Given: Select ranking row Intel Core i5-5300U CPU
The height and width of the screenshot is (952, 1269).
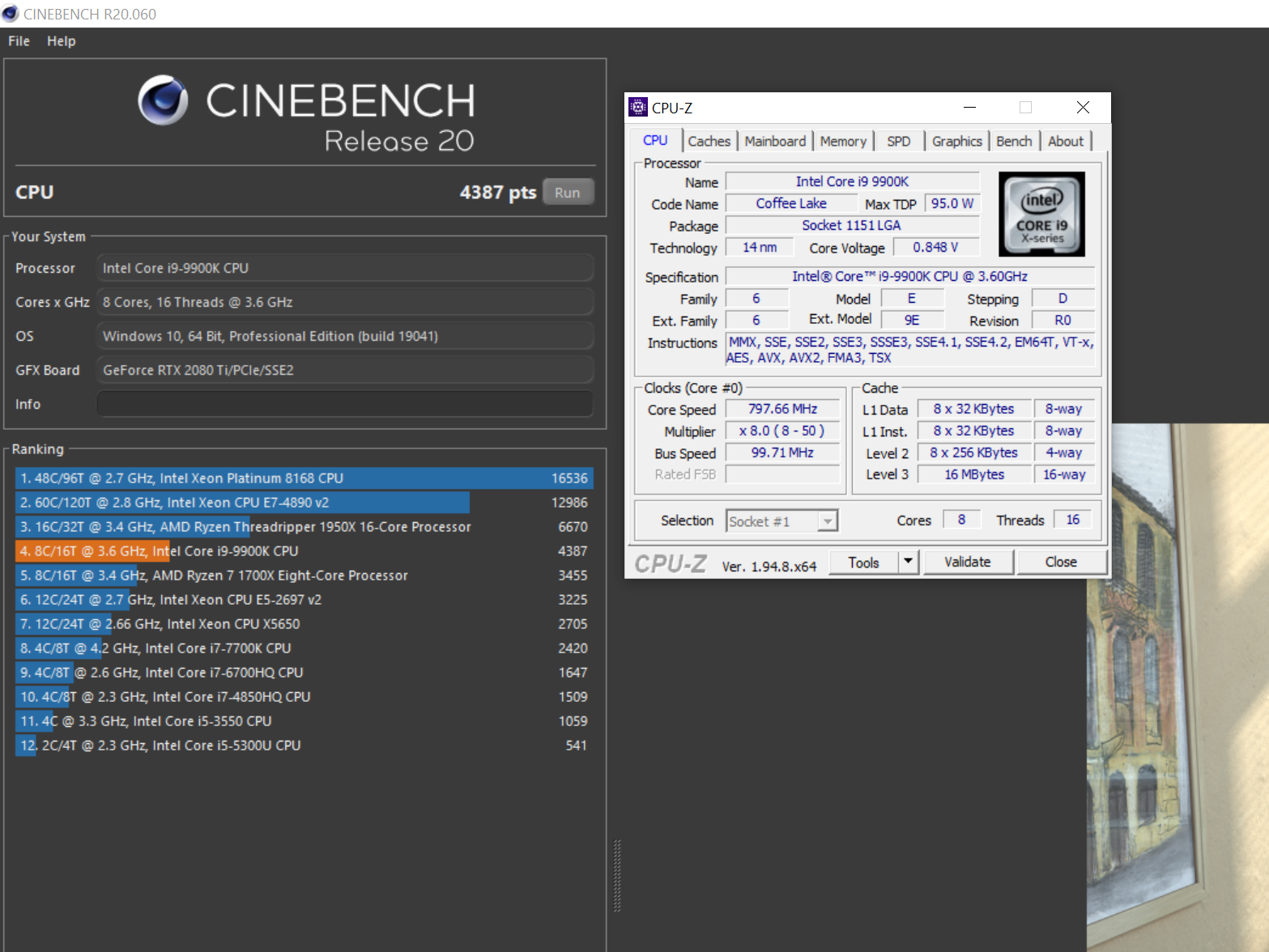Looking at the screenshot, I should [304, 746].
